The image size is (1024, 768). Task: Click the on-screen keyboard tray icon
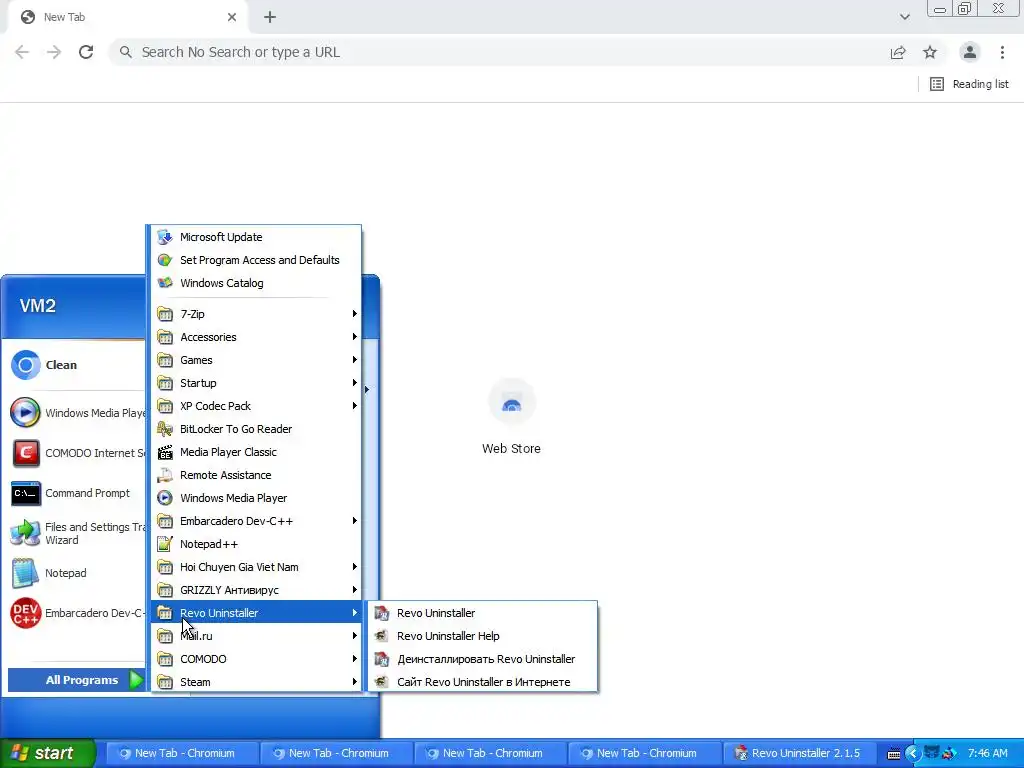[894, 754]
